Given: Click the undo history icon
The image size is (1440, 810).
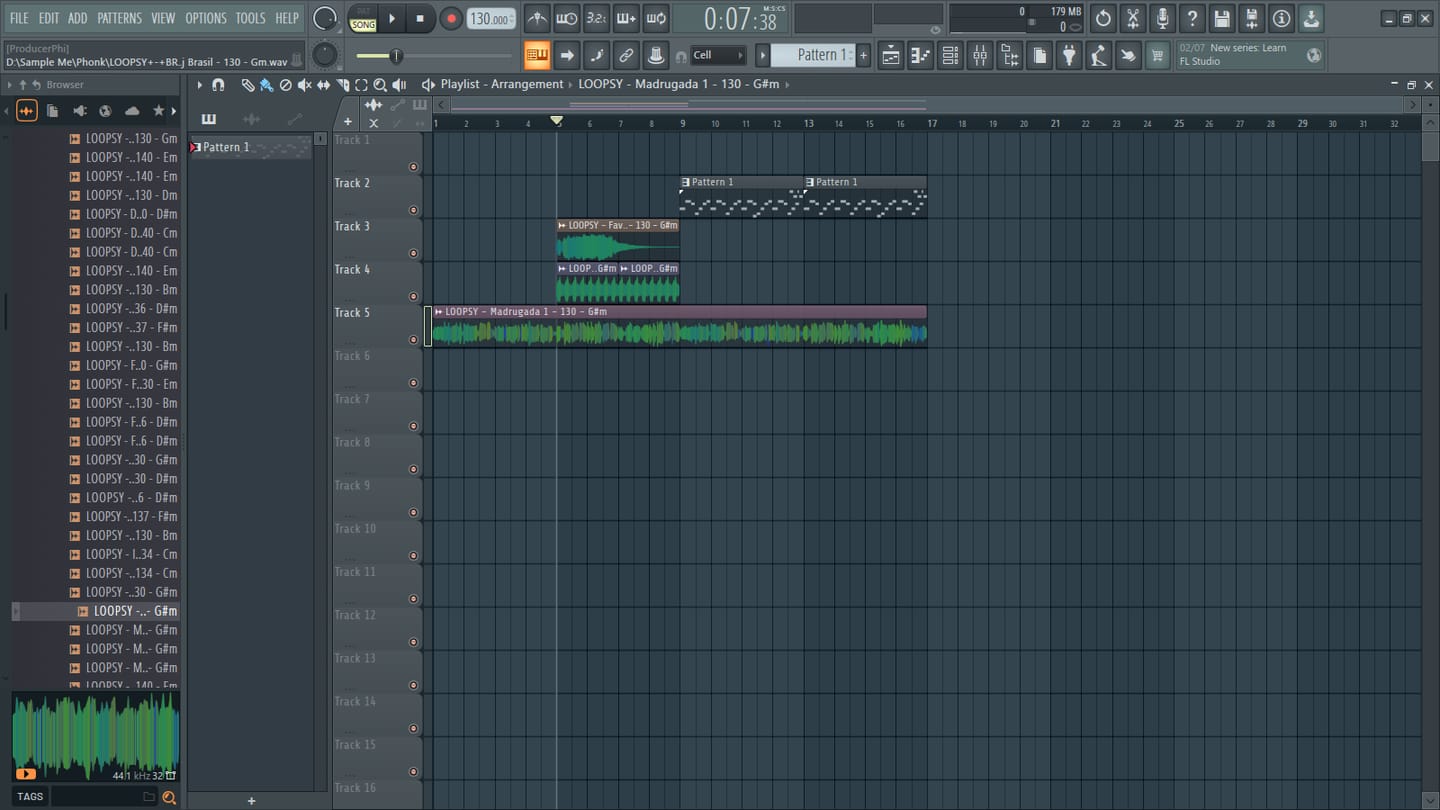Looking at the screenshot, I should click(x=1102, y=18).
